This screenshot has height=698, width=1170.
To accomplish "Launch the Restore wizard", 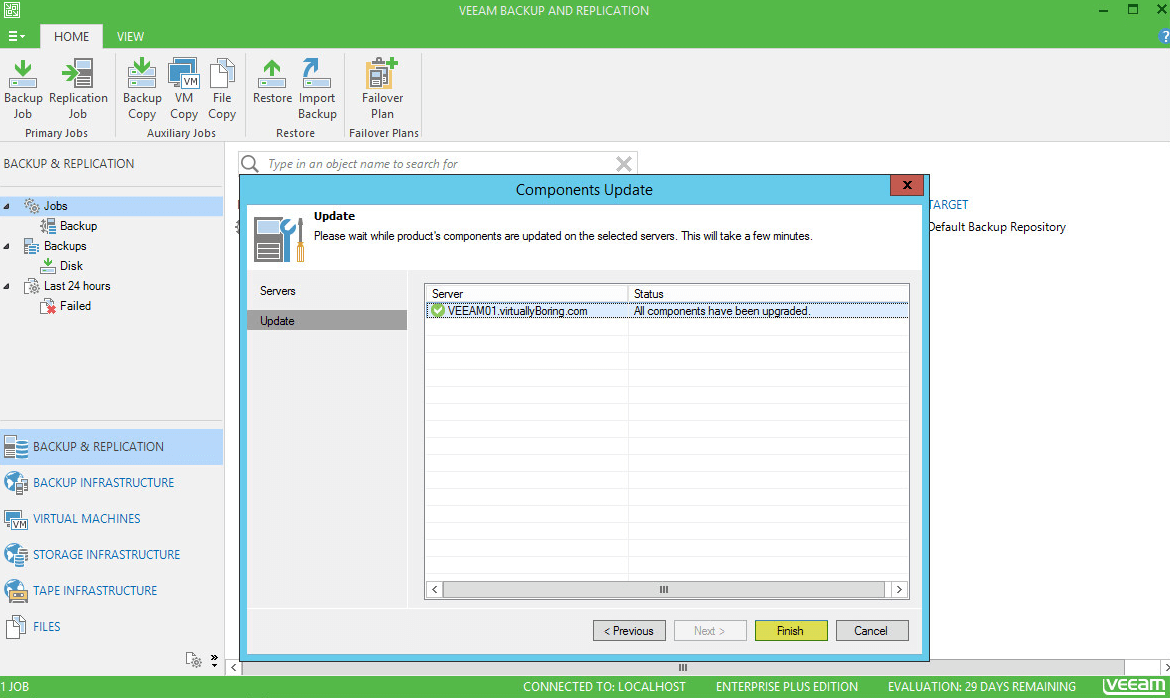I will coord(272,82).
